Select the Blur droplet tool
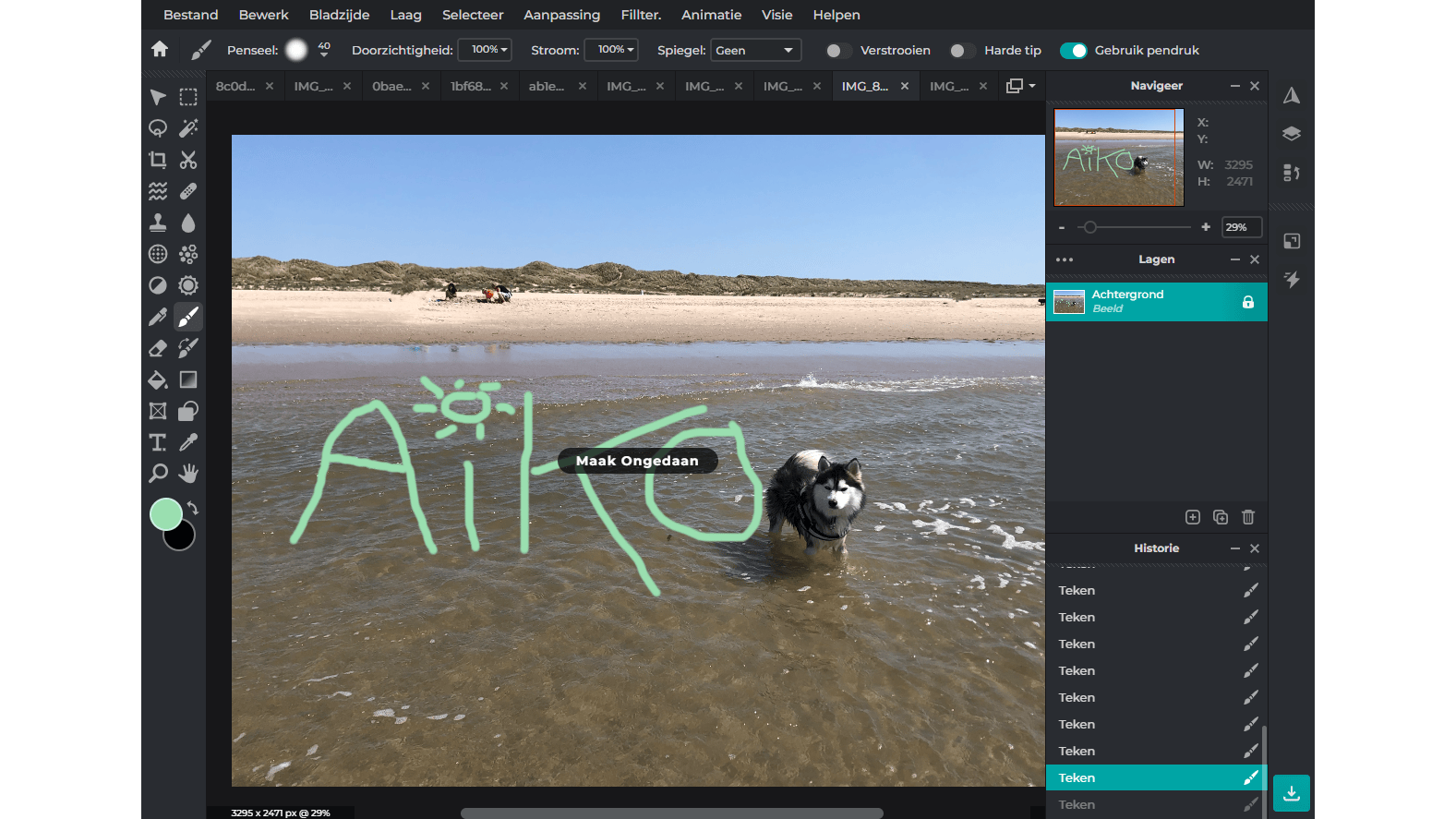 (188, 223)
